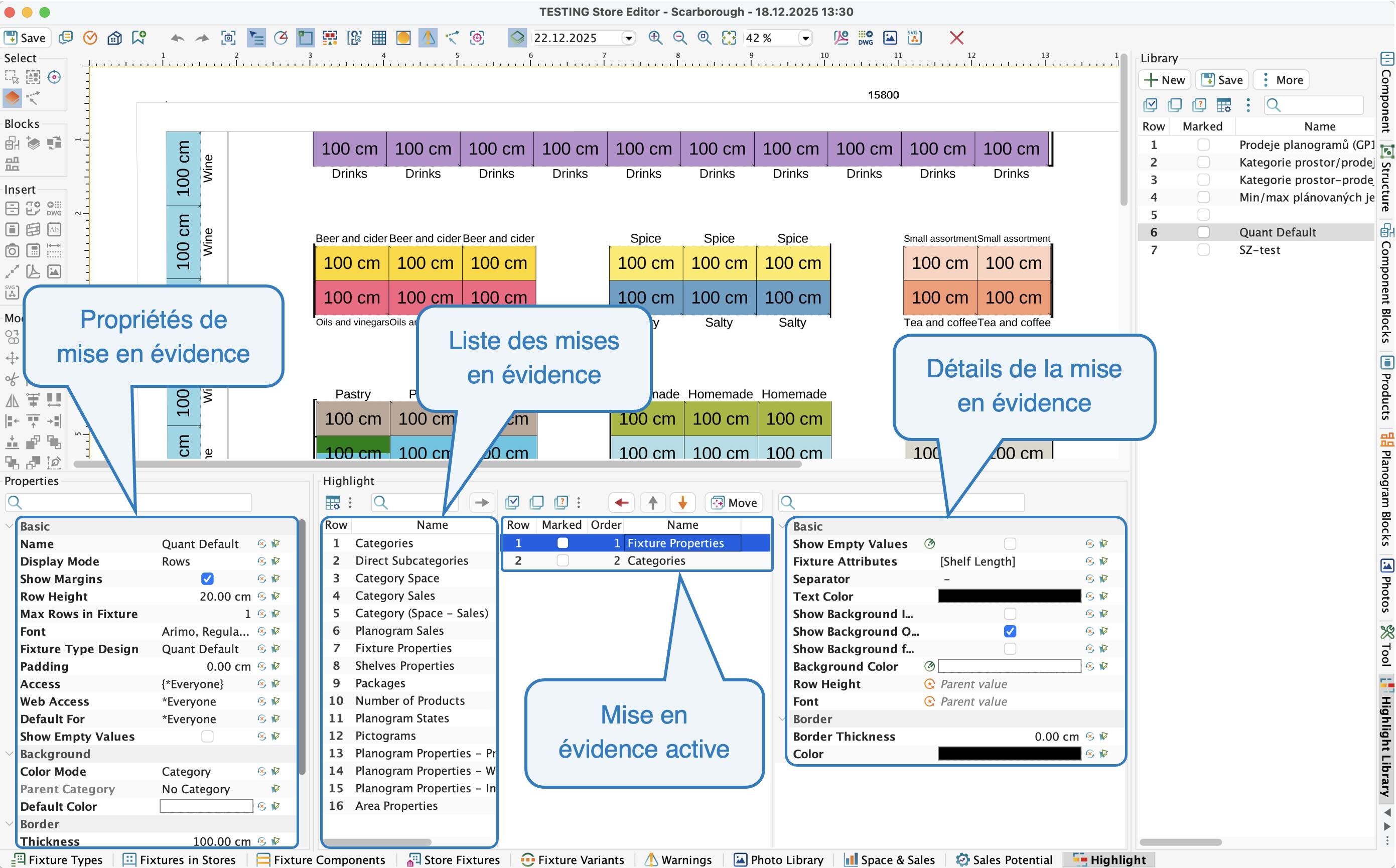Click the DWG export icon in the toolbar

click(865, 38)
